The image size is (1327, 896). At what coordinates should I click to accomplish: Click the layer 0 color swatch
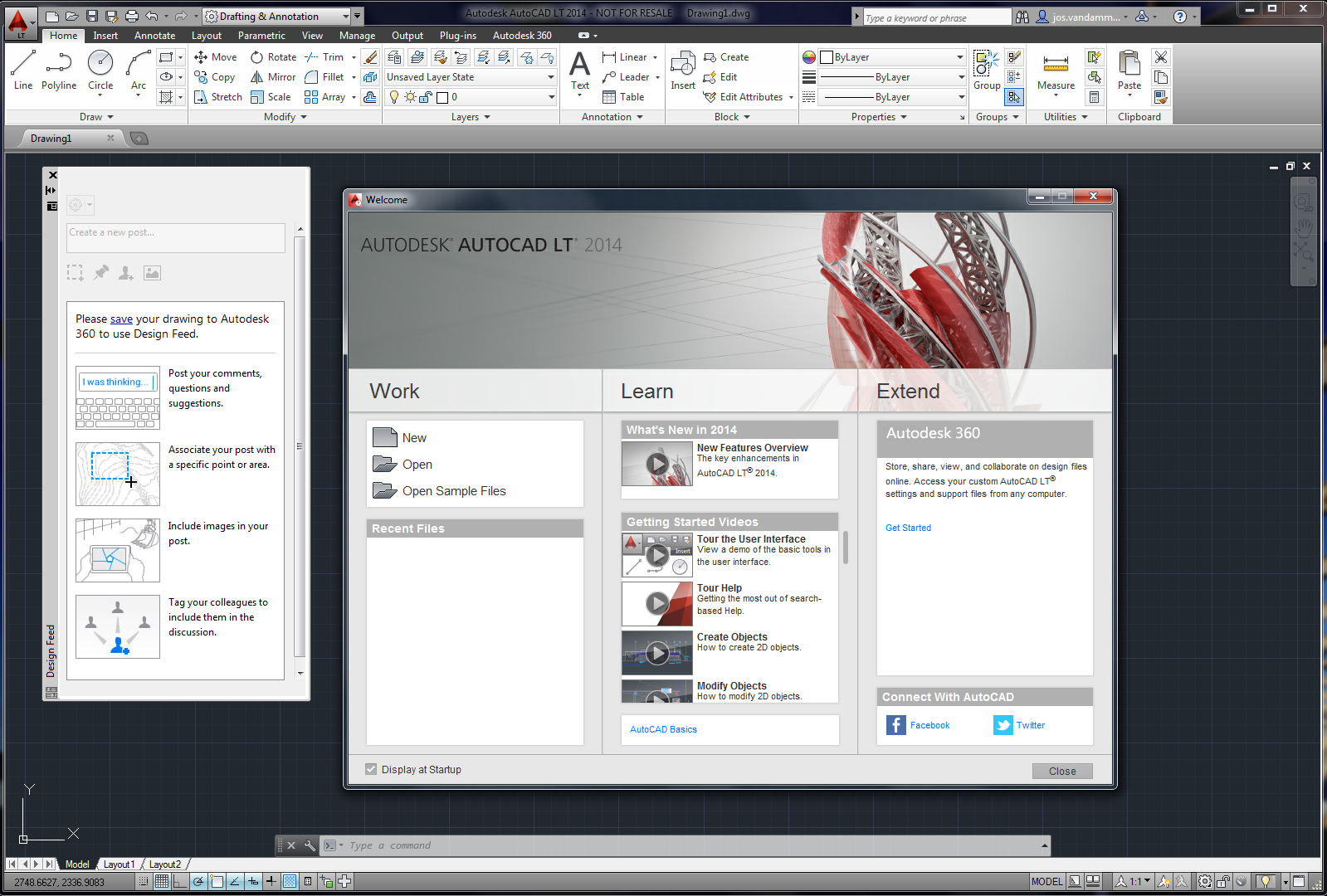442,97
